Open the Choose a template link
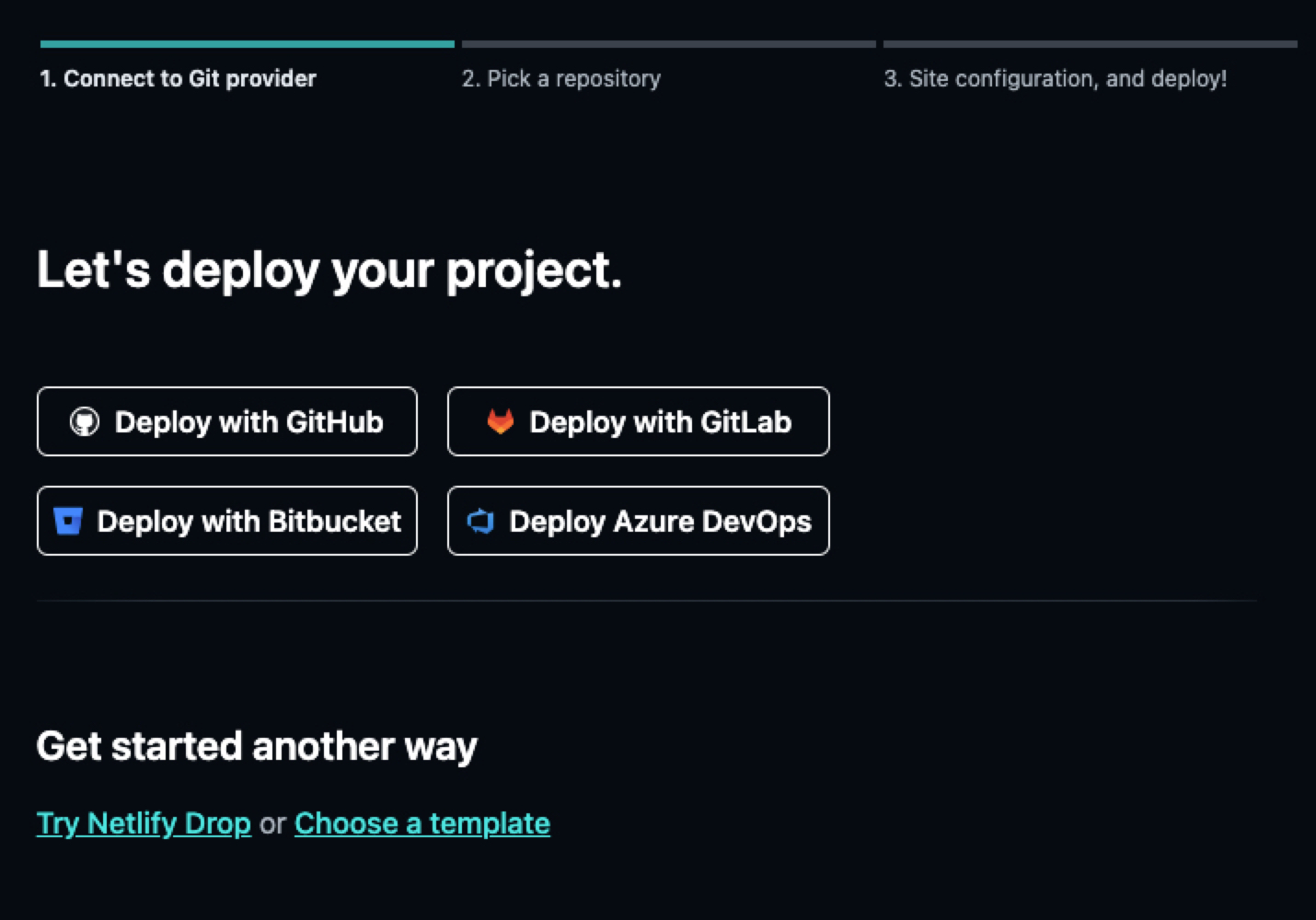 [x=421, y=823]
